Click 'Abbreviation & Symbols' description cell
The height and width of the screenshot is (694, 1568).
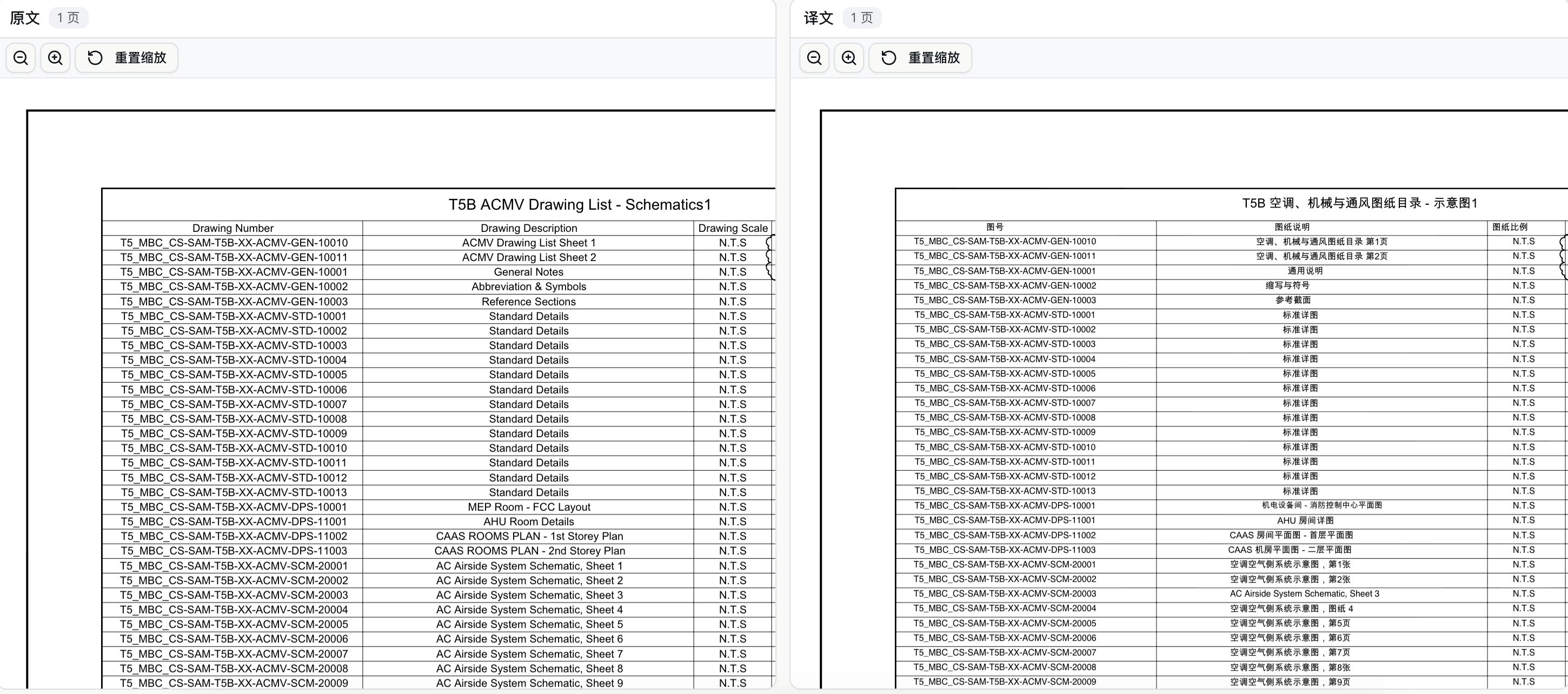[x=528, y=286]
